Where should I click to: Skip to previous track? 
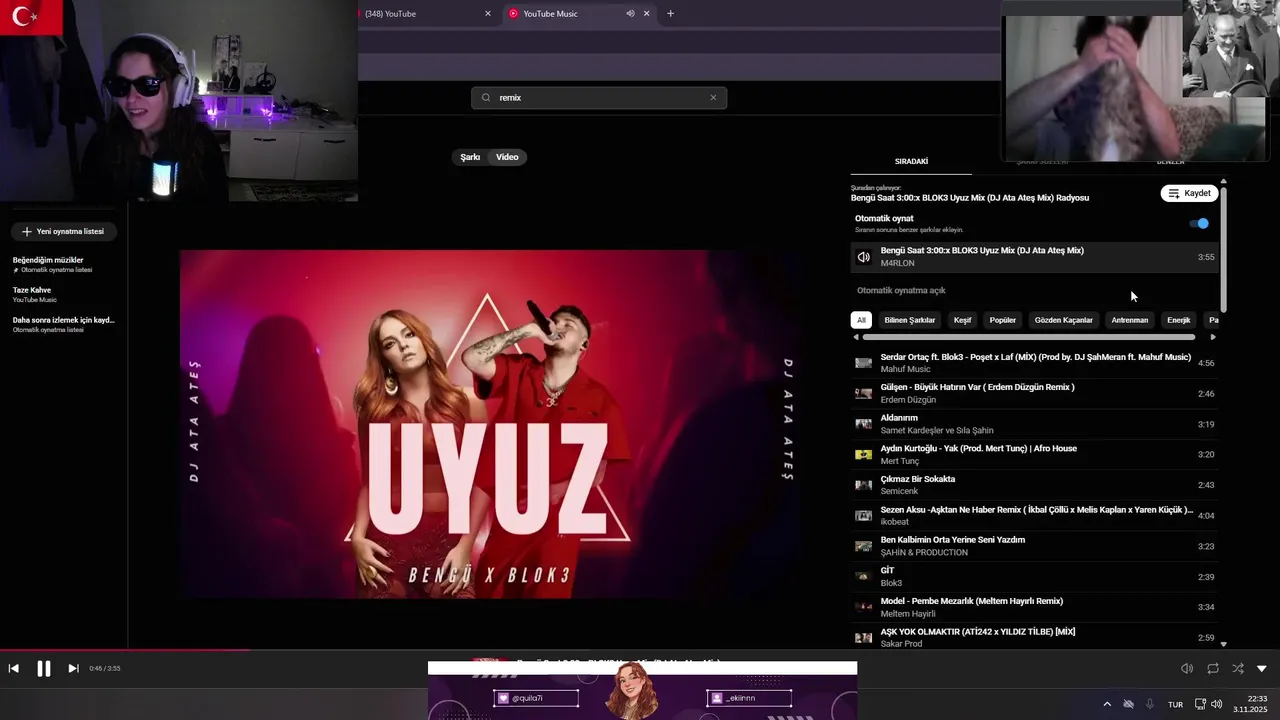tap(14, 669)
